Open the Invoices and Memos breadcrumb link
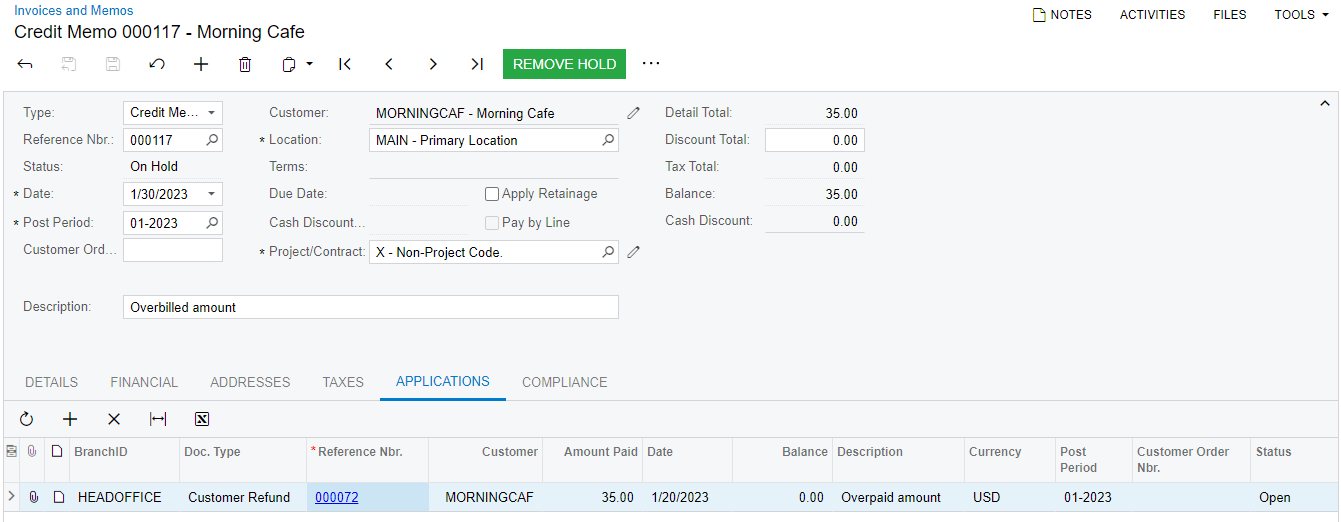This screenshot has height=522, width=1341. [74, 10]
